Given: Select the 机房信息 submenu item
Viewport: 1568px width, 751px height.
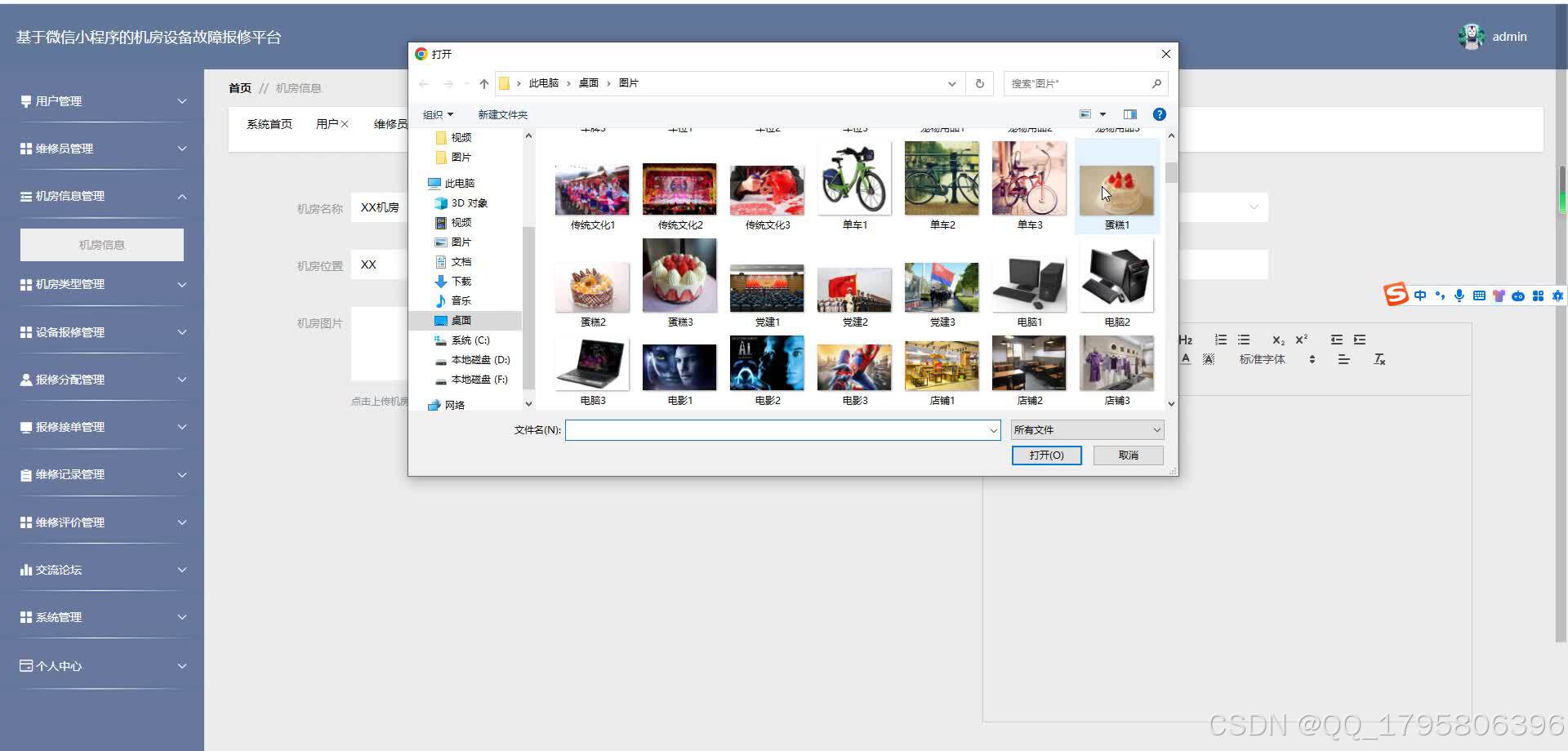Looking at the screenshot, I should [102, 245].
